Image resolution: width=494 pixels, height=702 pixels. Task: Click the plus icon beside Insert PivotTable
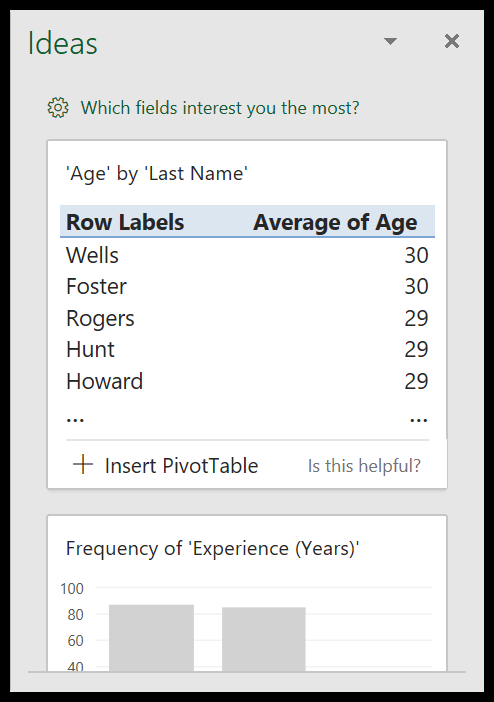[83, 465]
